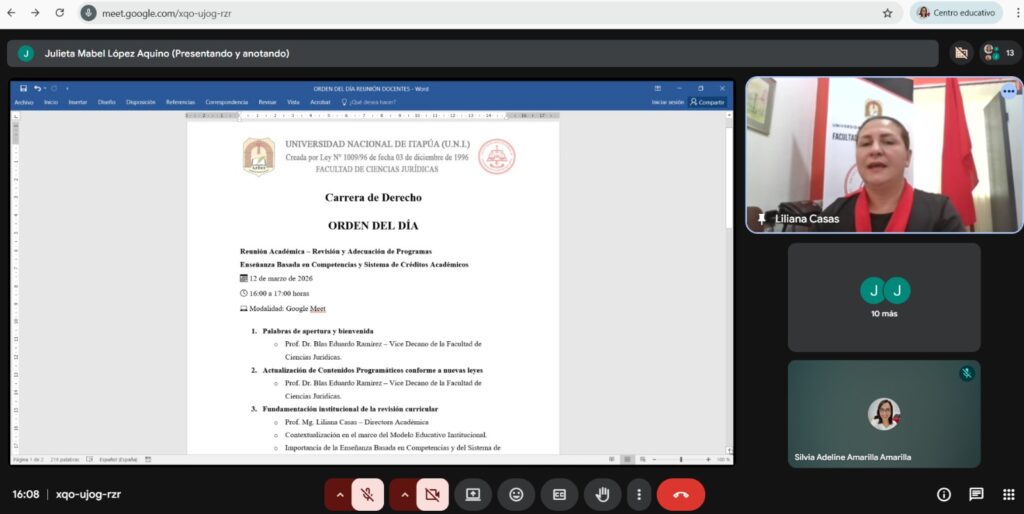This screenshot has height=514, width=1024.
Task: Show the 13 participants list
Action: 1000,53
